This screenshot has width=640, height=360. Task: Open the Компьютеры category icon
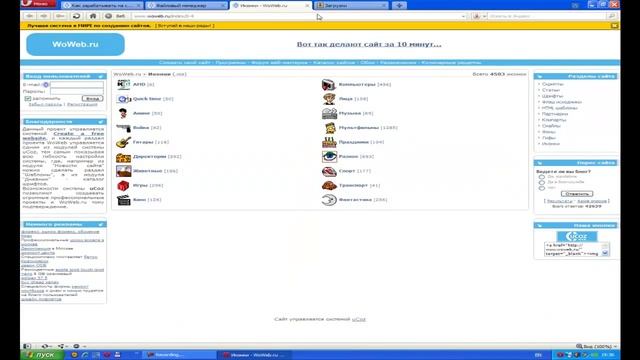pos(329,84)
